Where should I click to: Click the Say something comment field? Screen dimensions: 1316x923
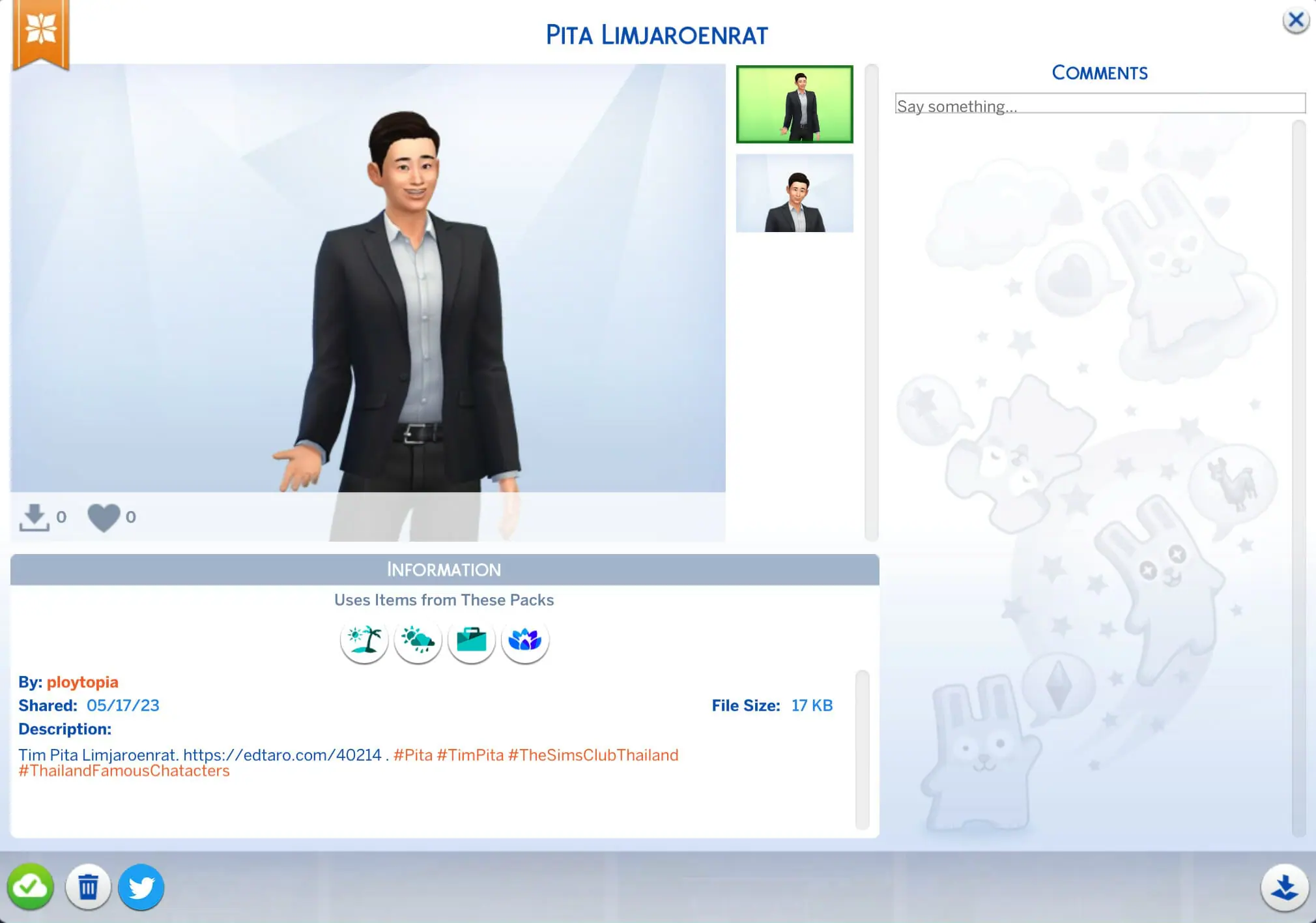(1100, 104)
